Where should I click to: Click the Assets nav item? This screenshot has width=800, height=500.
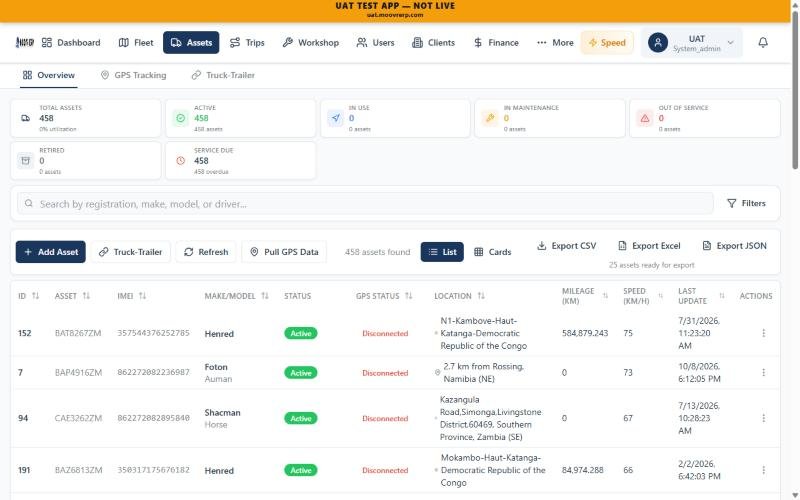point(191,42)
